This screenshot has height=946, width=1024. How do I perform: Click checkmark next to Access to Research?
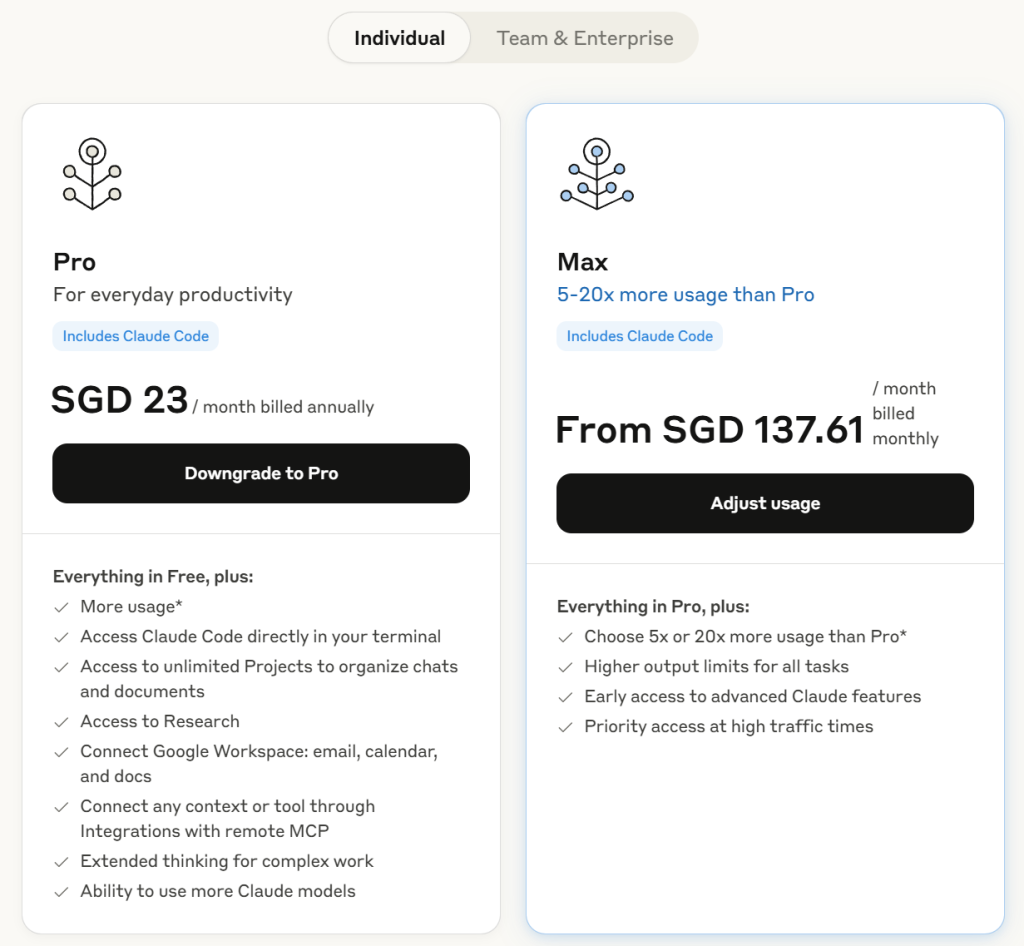point(62,722)
